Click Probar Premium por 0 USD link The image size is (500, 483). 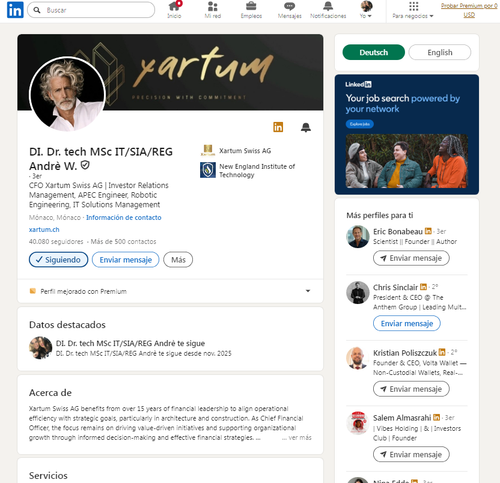tap(469, 10)
